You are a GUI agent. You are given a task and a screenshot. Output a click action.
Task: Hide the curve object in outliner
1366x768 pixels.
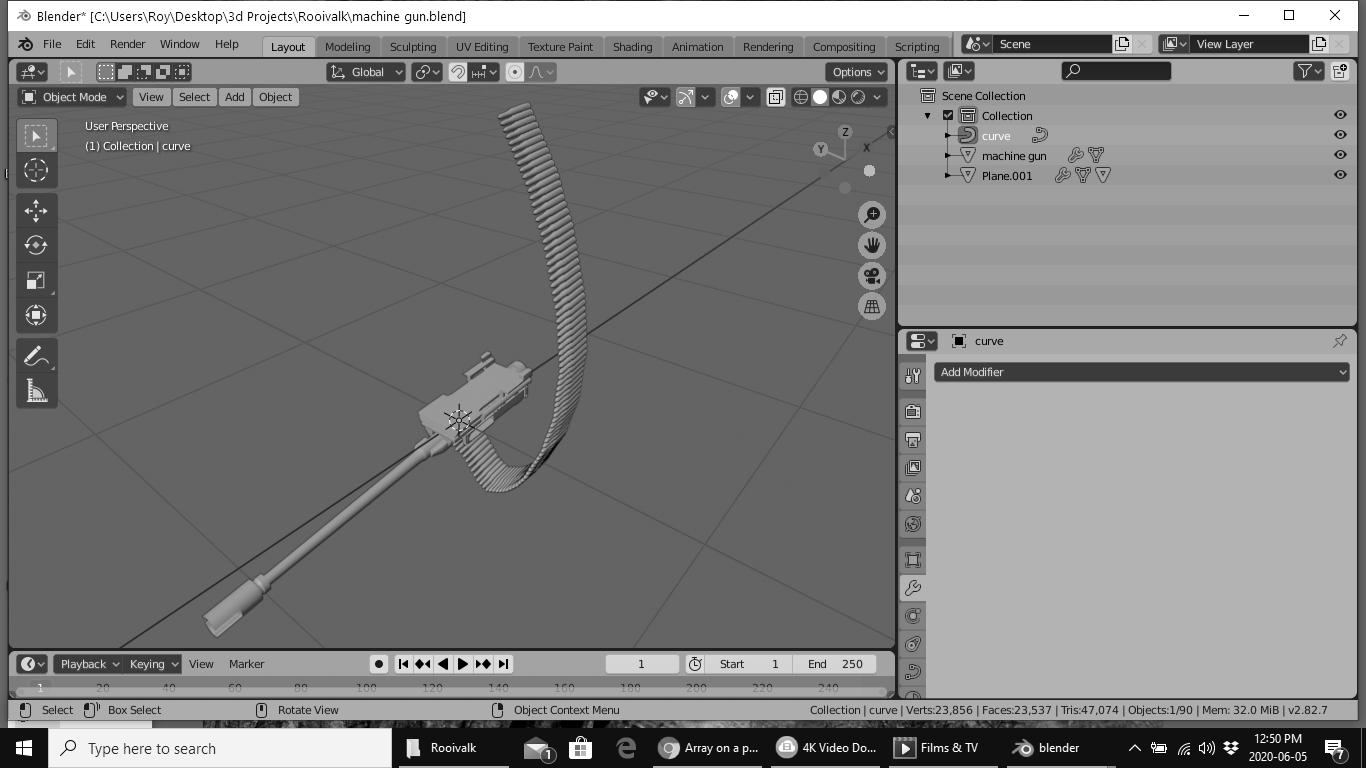[1340, 135]
